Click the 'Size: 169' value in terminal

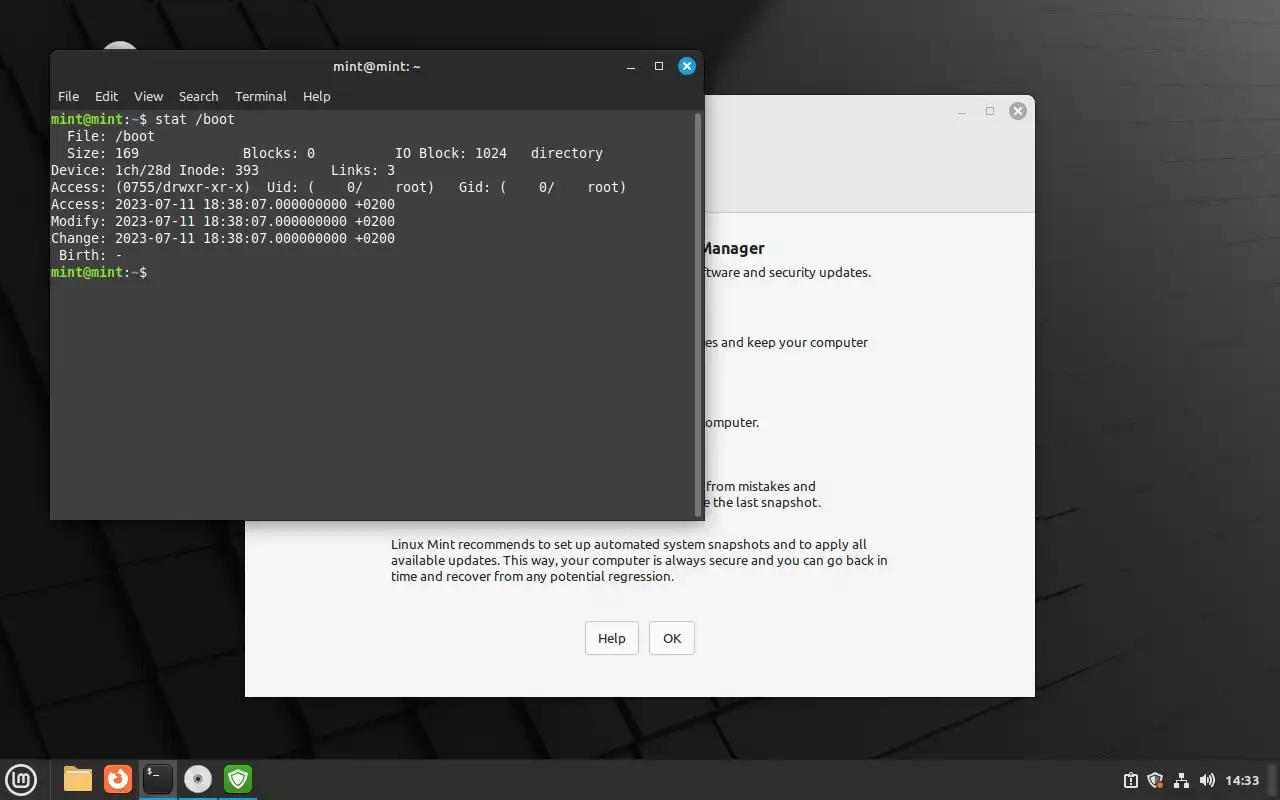(x=103, y=153)
